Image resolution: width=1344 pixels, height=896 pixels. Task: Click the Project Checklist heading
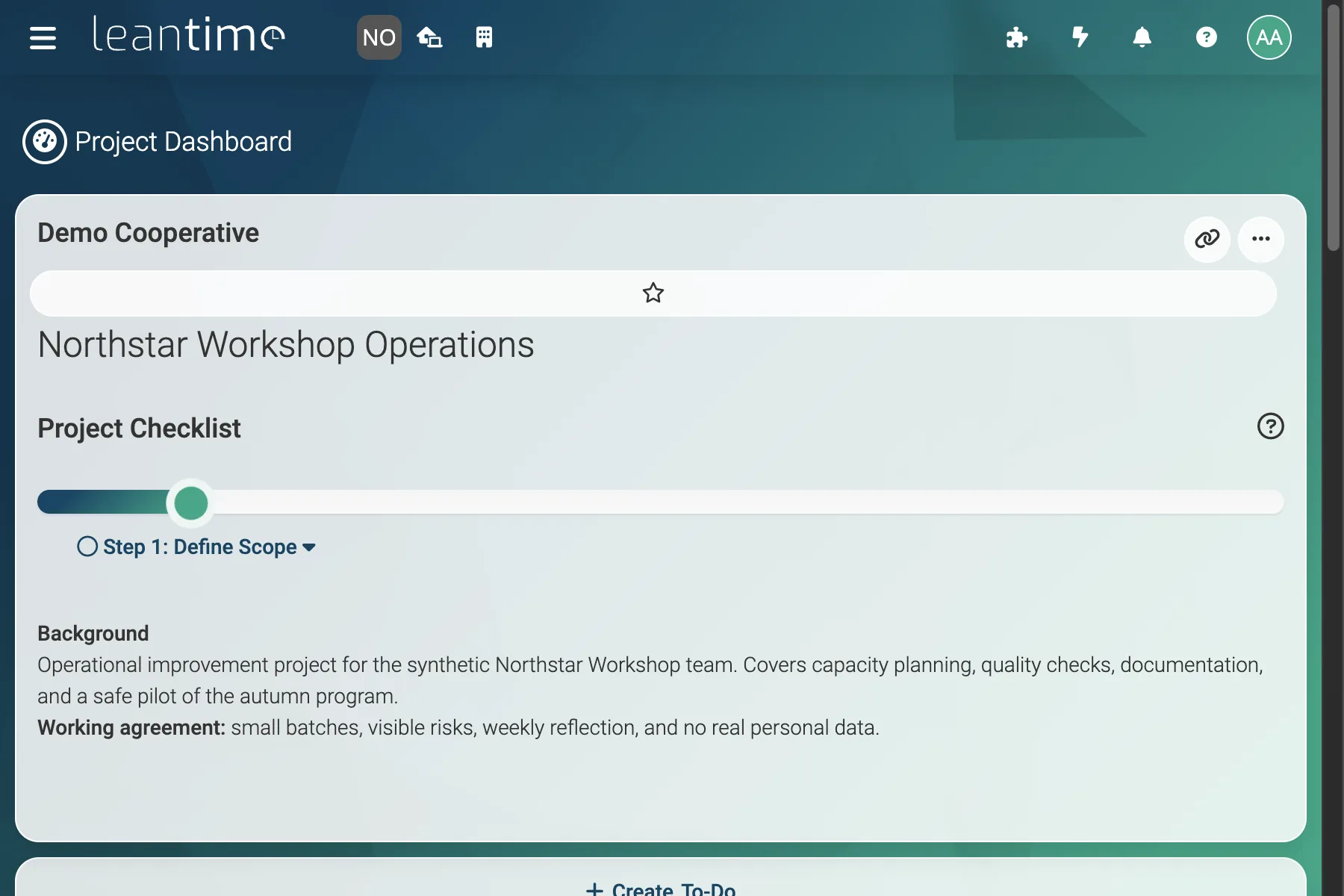click(139, 429)
